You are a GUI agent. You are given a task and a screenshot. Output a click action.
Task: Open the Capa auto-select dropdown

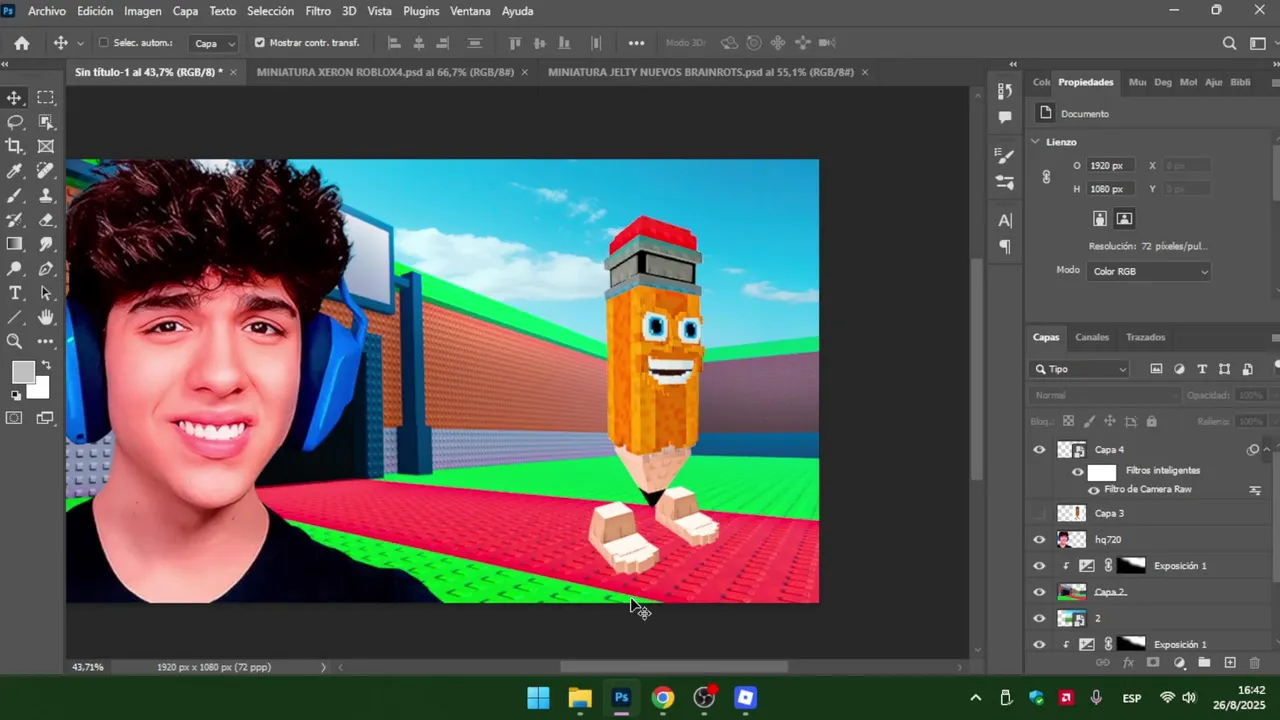215,43
